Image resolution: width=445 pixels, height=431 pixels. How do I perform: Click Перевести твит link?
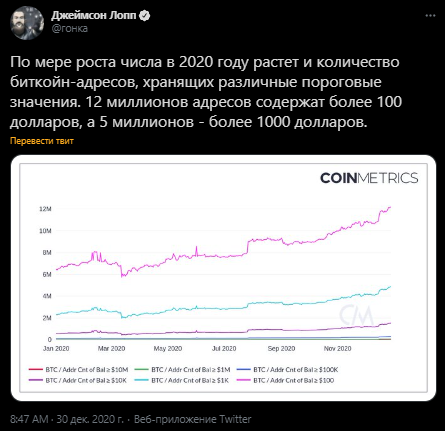[42, 141]
